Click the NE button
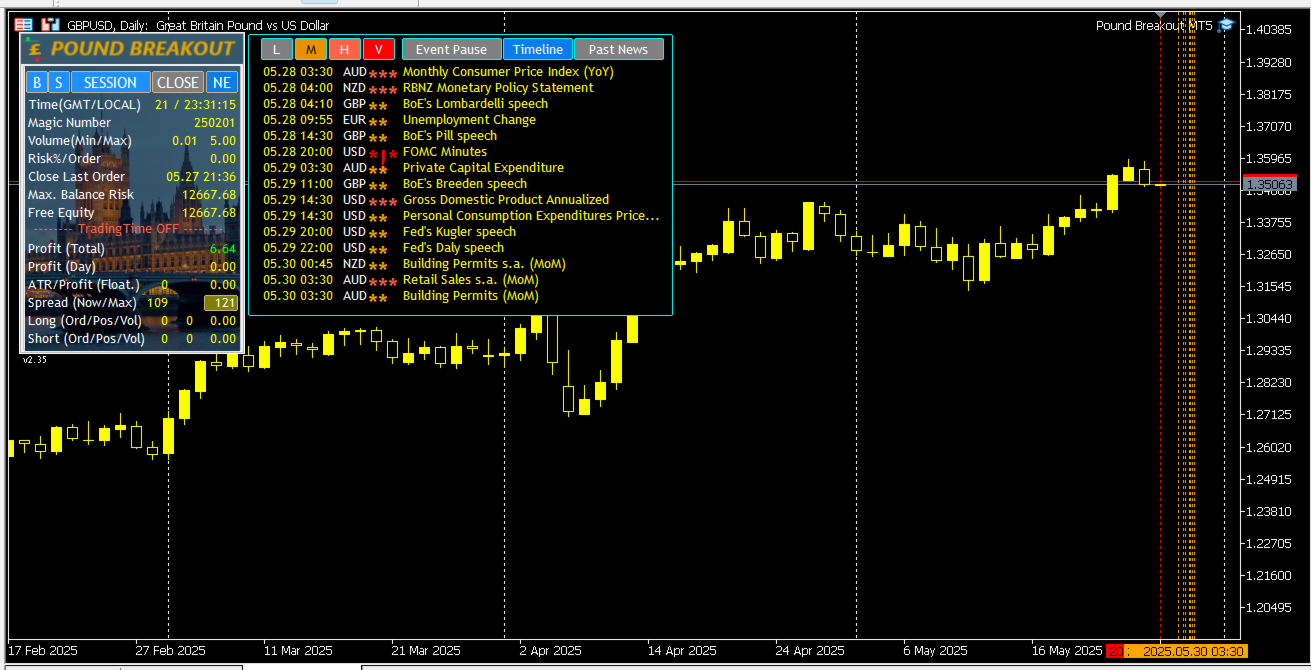 coord(222,83)
